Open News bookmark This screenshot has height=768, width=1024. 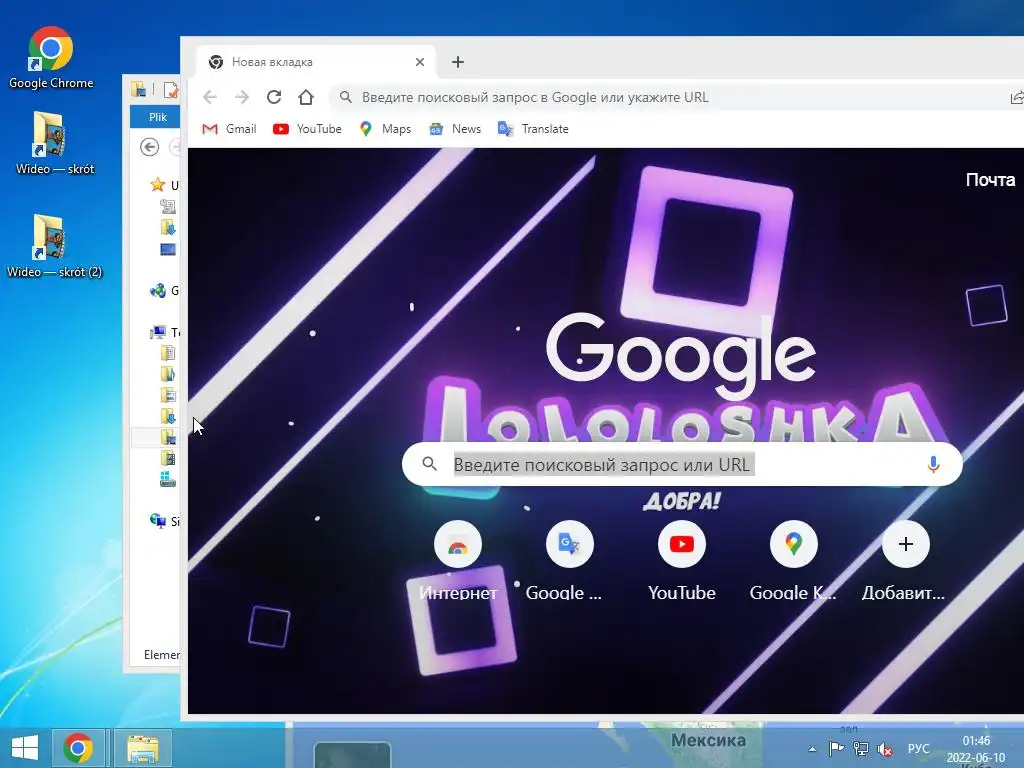coord(455,129)
